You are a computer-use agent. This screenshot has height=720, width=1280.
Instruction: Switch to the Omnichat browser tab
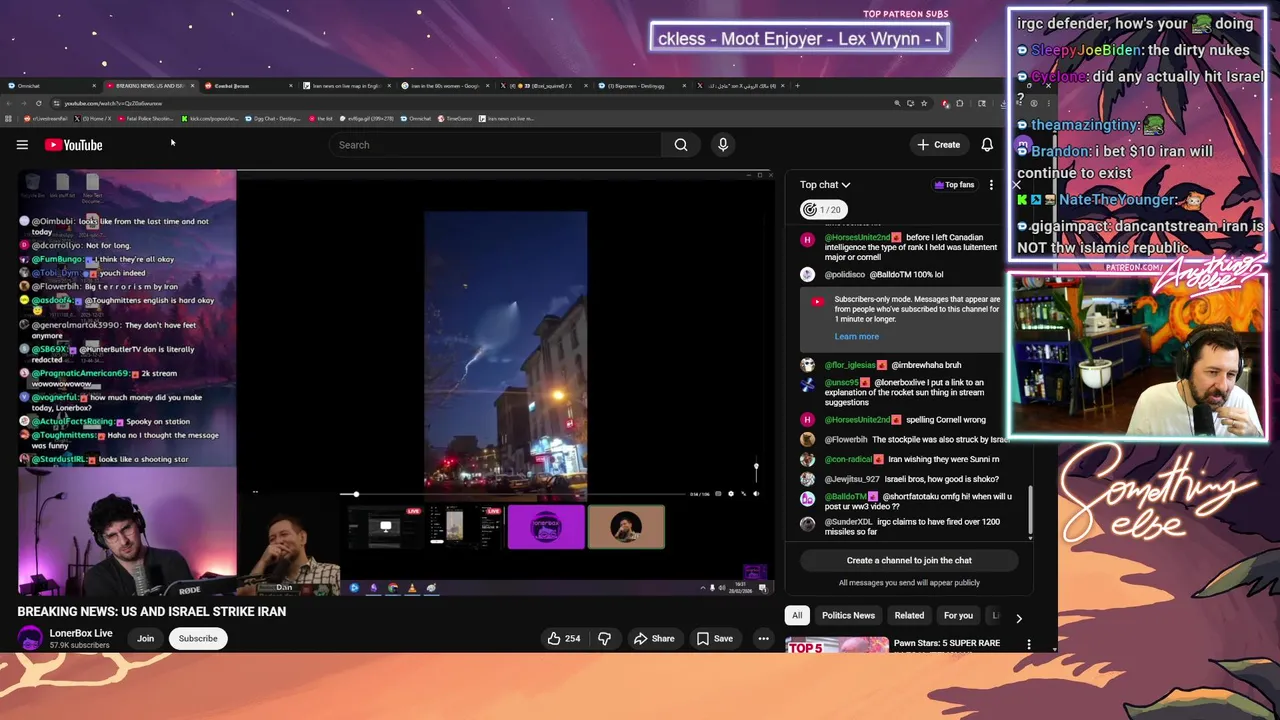click(50, 86)
